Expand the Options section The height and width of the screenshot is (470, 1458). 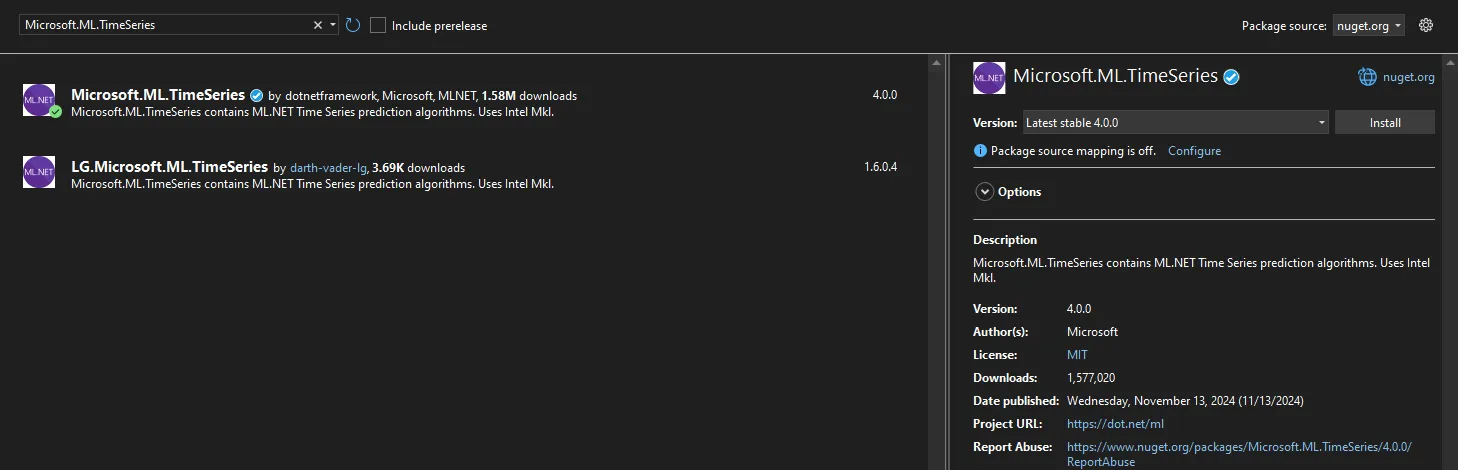click(x=985, y=192)
